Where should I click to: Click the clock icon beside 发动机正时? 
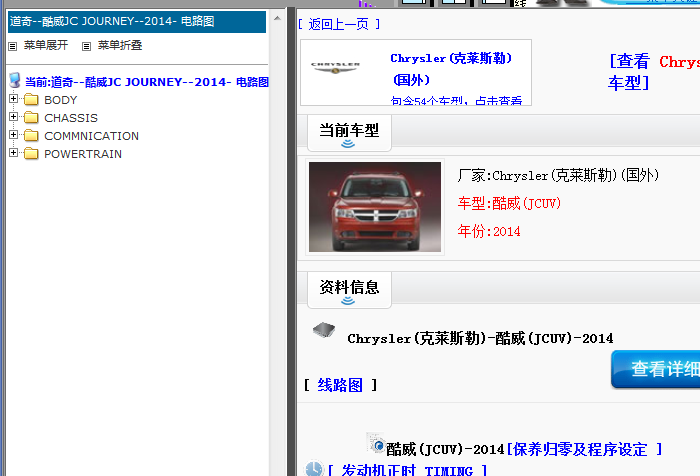pyautogui.click(x=314, y=468)
